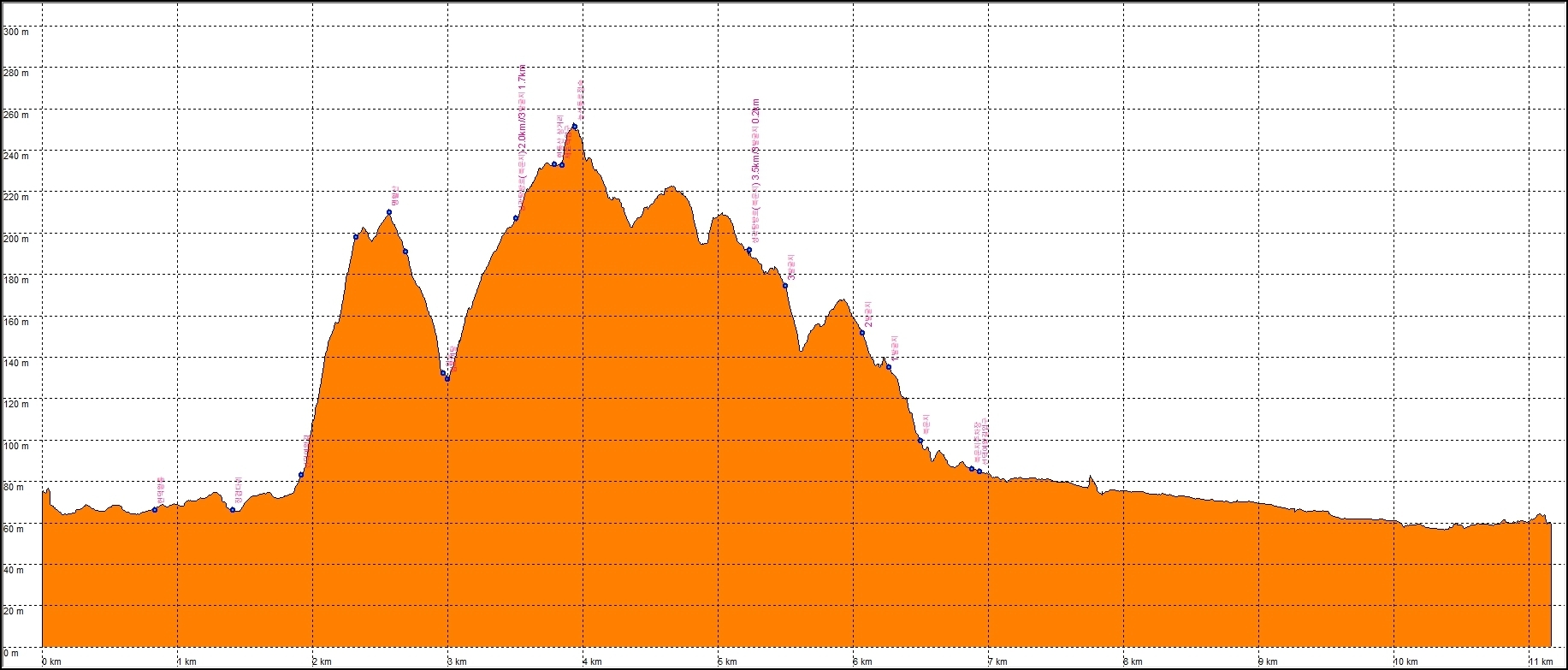Click the '100 m' elevation axis label
Image resolution: width=1568 pixels, height=670 pixels.
[x=16, y=446]
